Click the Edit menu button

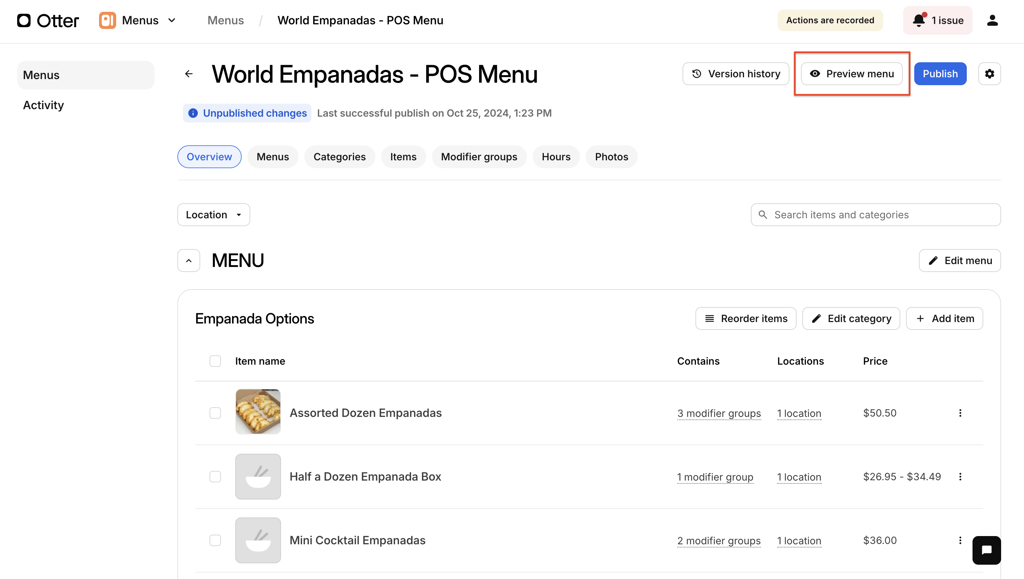(x=959, y=260)
